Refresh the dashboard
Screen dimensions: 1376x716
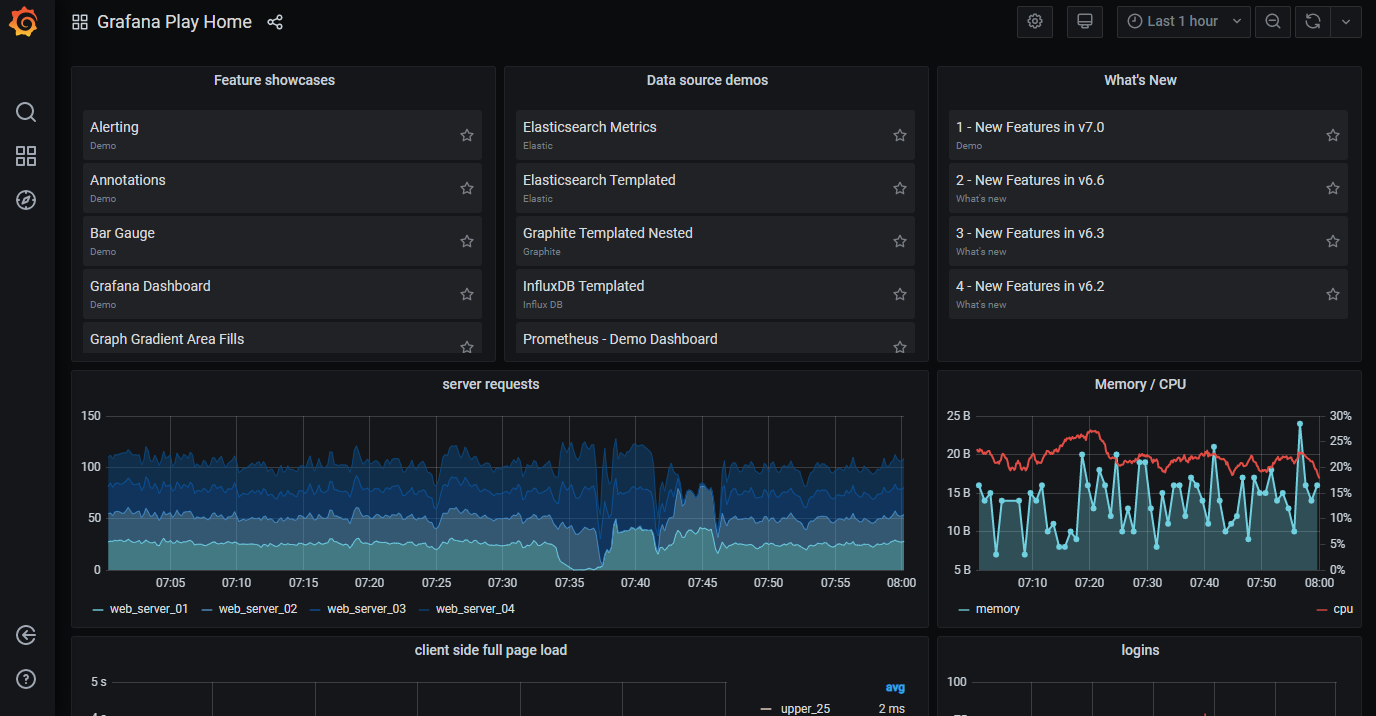(1313, 22)
